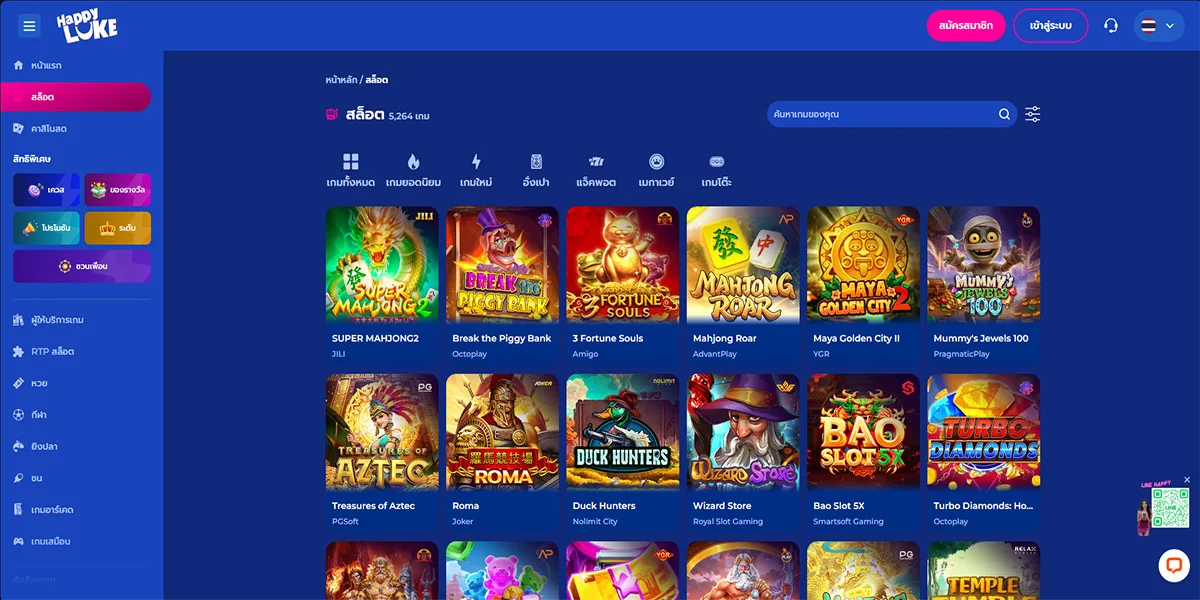Click the เข้าสู่ระบบ login button

click(1050, 26)
